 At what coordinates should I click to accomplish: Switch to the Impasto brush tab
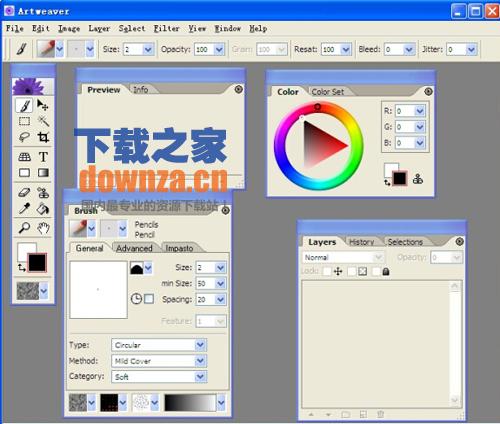click(x=179, y=248)
